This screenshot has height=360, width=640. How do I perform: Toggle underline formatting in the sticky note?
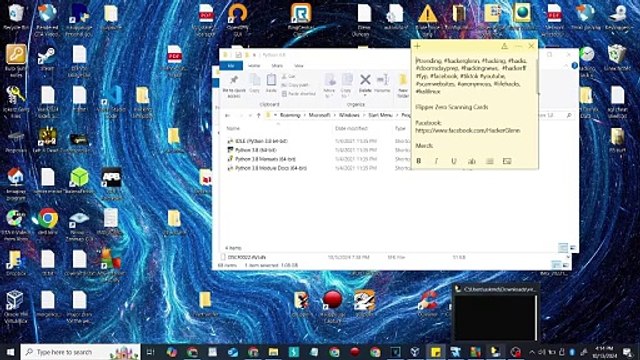(x=454, y=161)
